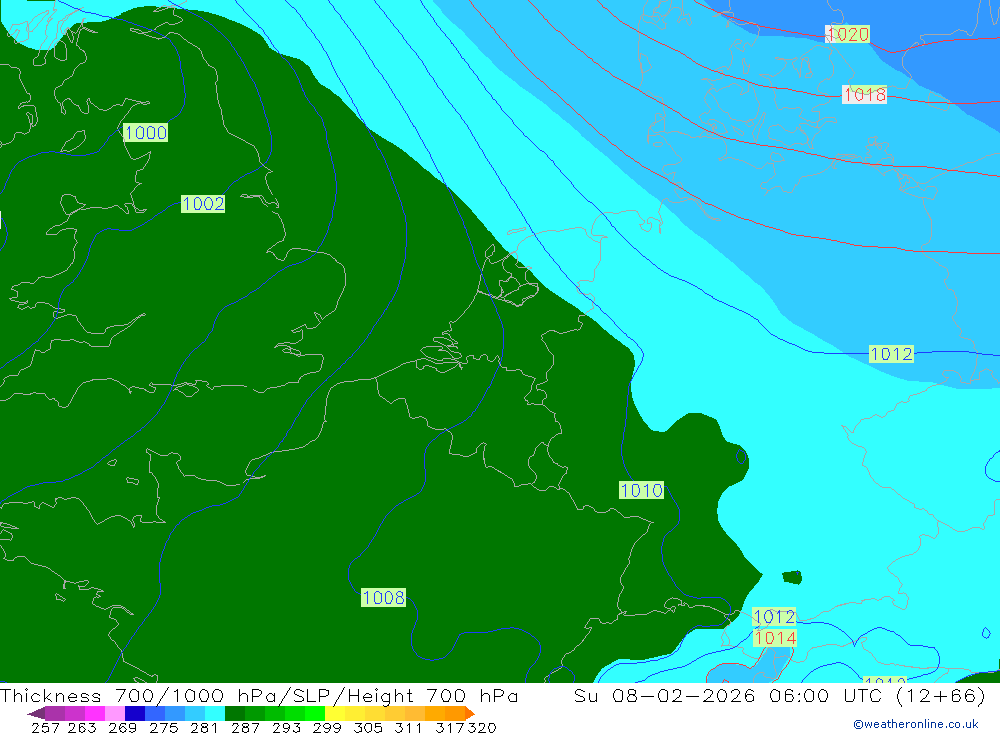Click the 1002 pressure contour label
The width and height of the screenshot is (1000, 733).
pyautogui.click(x=203, y=204)
